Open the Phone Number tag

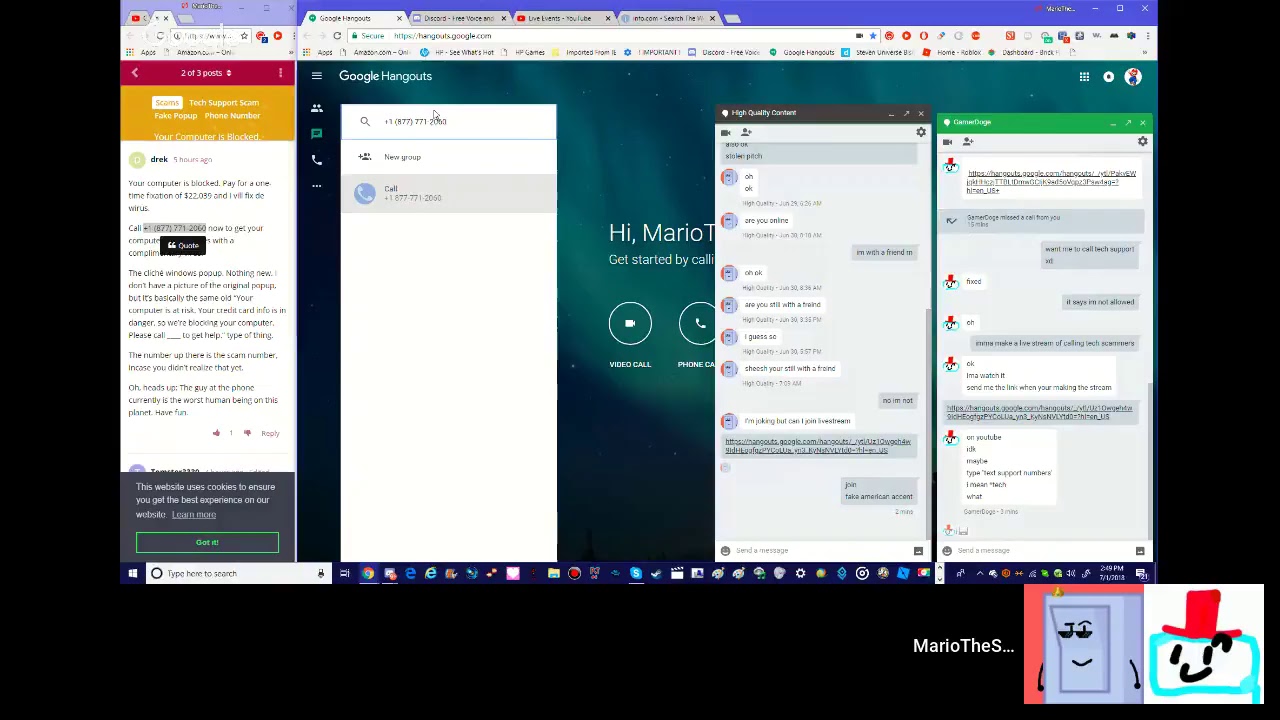[232, 116]
